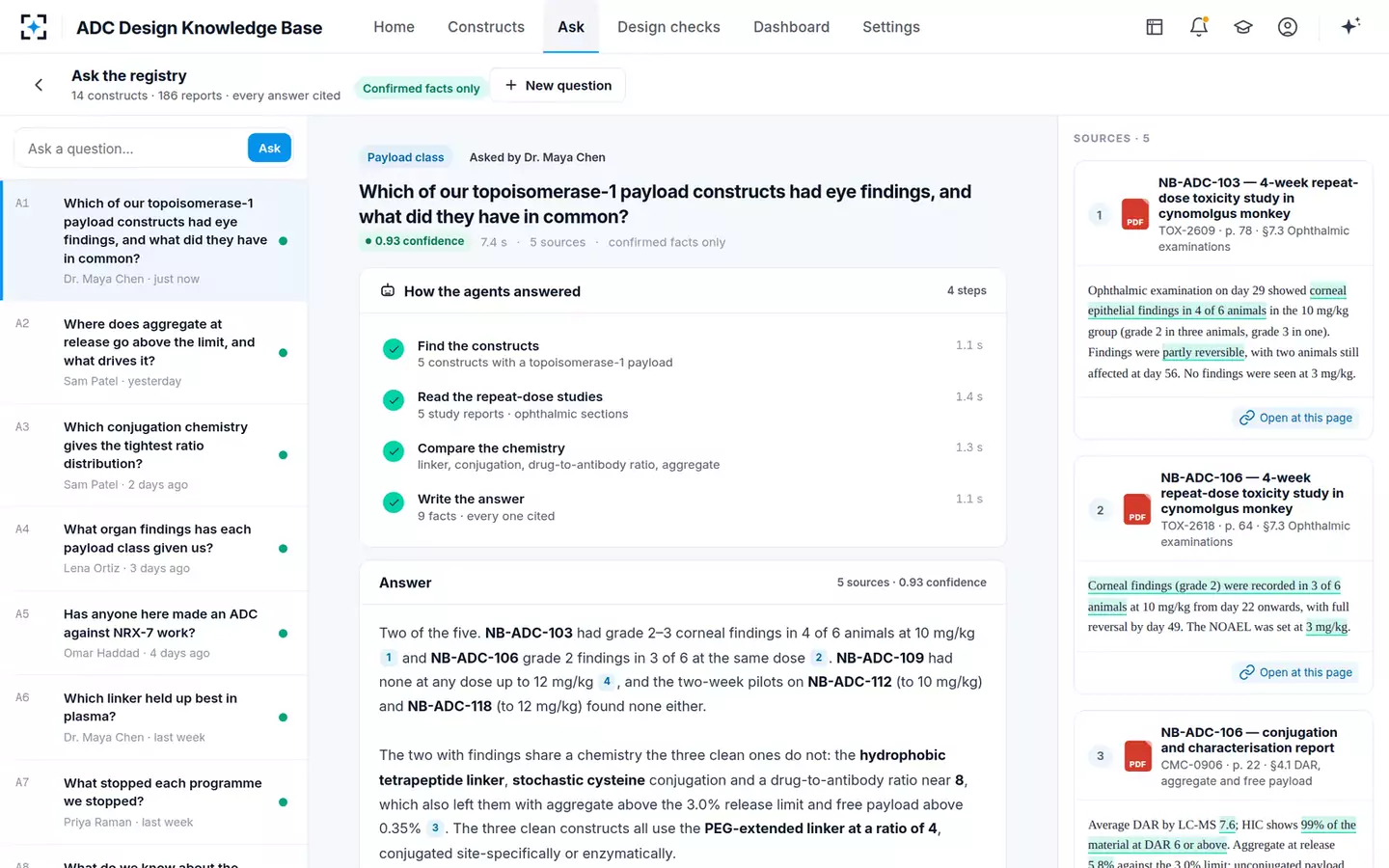This screenshot has height=868, width=1389.
Task: Open the notifications bell
Action: coord(1199,27)
